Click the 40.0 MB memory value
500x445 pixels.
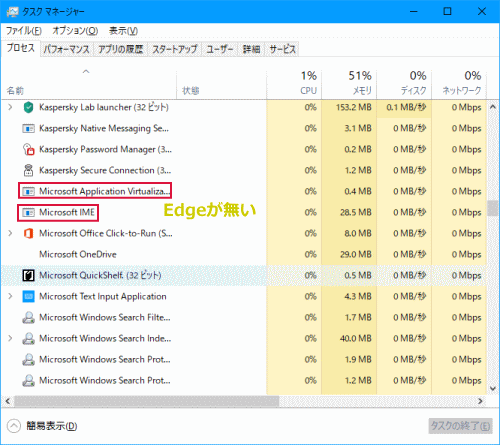[356, 338]
